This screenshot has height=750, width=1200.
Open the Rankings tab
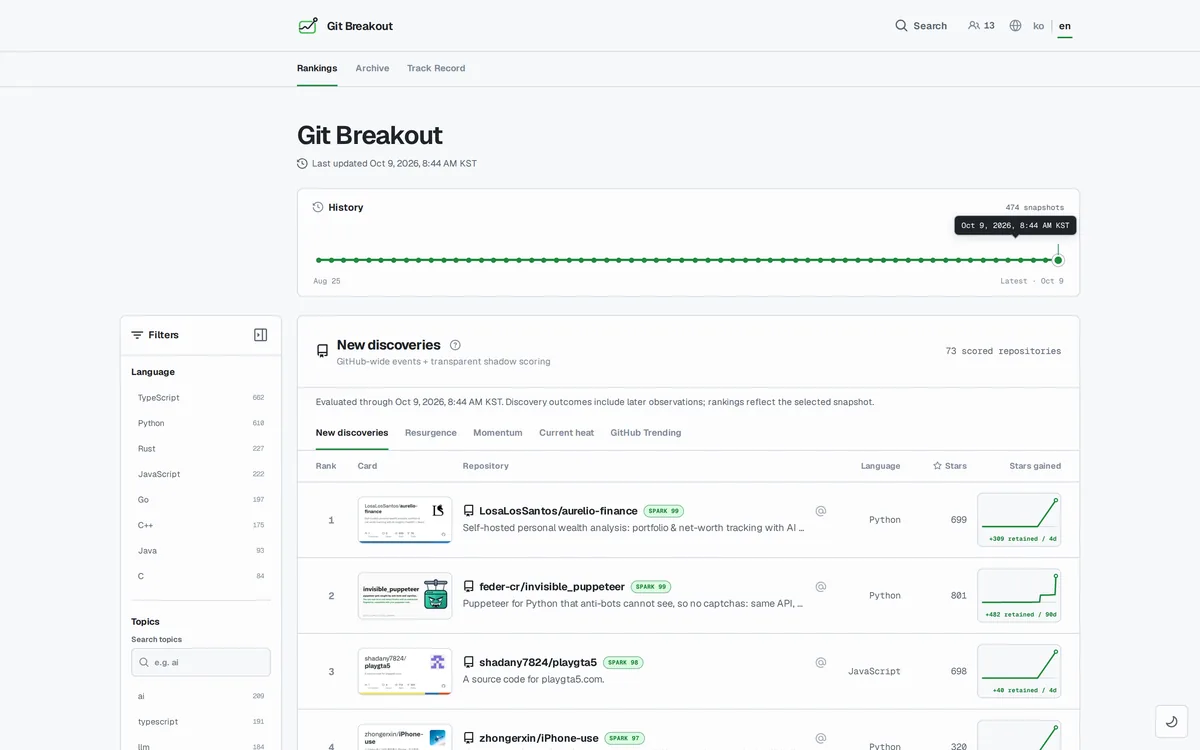tap(317, 68)
